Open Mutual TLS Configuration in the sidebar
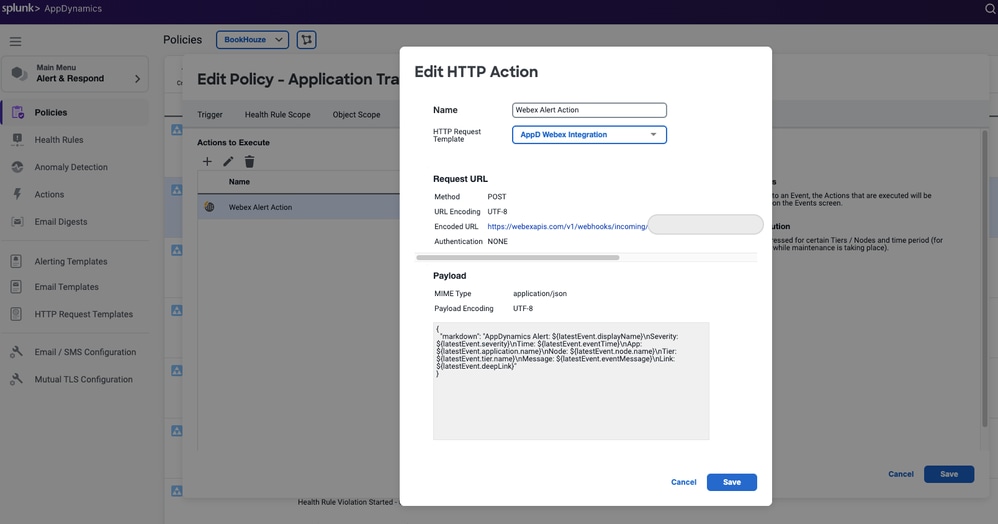This screenshot has width=998, height=524. [83, 379]
